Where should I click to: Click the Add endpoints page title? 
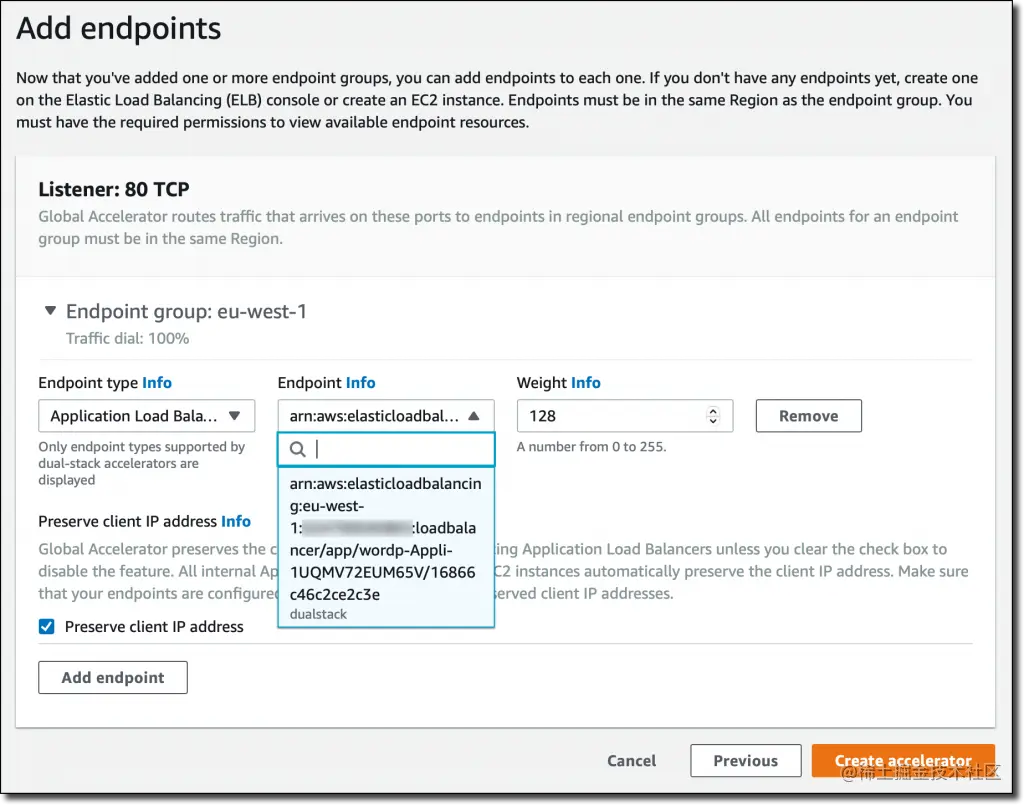point(119,29)
